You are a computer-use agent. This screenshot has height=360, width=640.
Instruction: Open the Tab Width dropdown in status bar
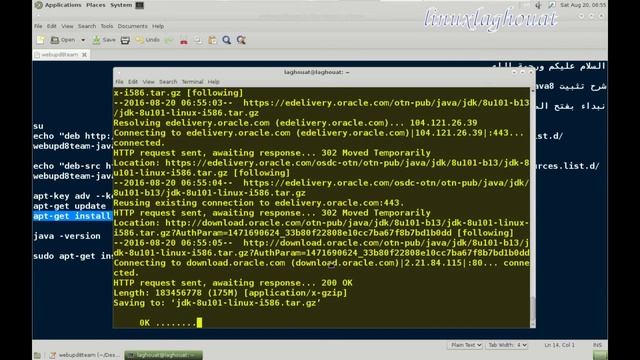507,345
